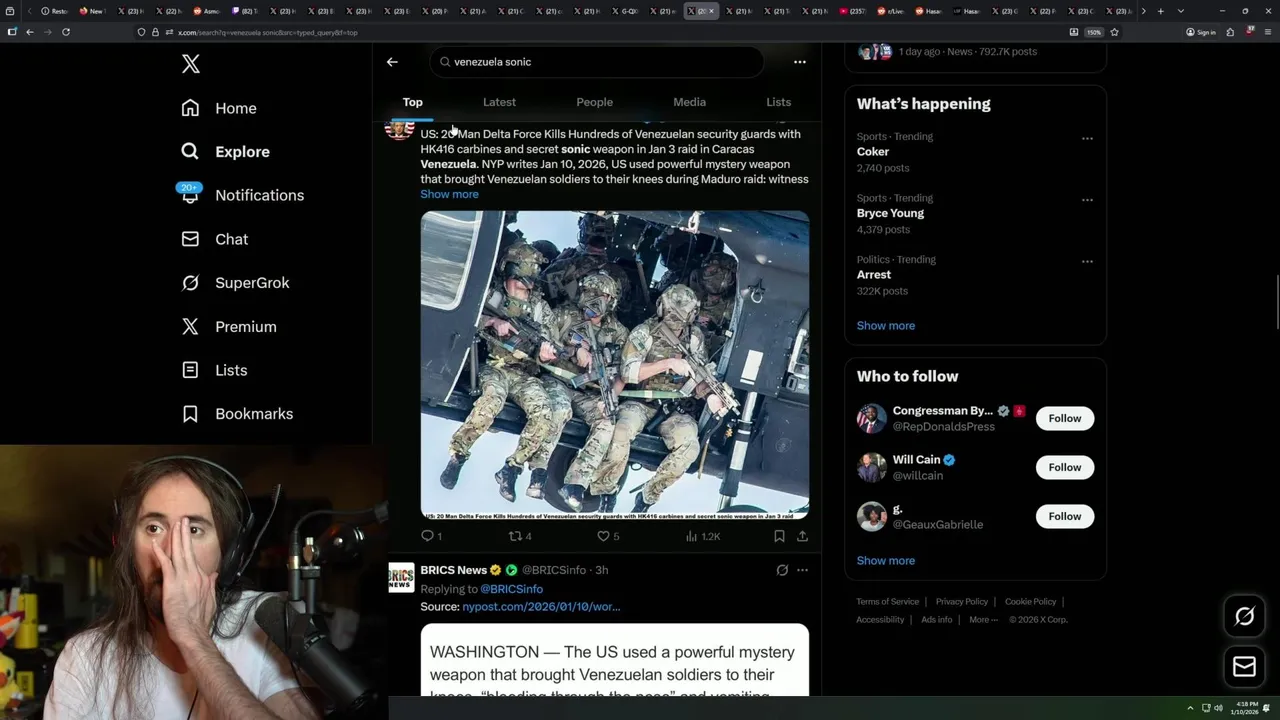The height and width of the screenshot is (720, 1280).
Task: Open more options for the Arrest trend
Action: (1087, 262)
